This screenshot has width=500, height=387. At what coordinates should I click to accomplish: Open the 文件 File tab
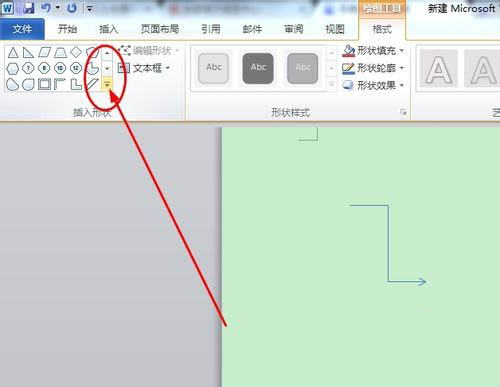tap(22, 29)
